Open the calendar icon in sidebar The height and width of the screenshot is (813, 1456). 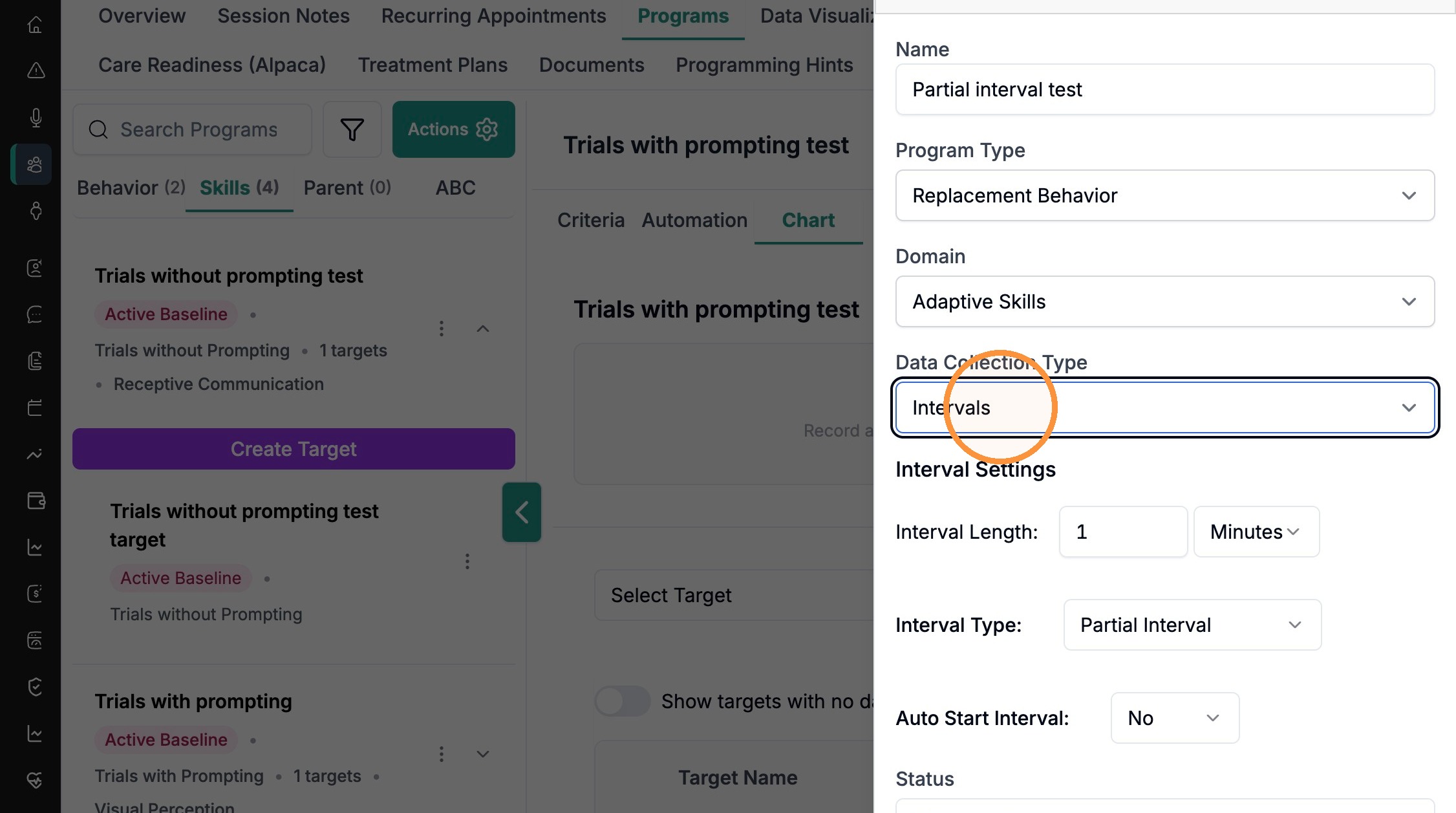pos(36,407)
